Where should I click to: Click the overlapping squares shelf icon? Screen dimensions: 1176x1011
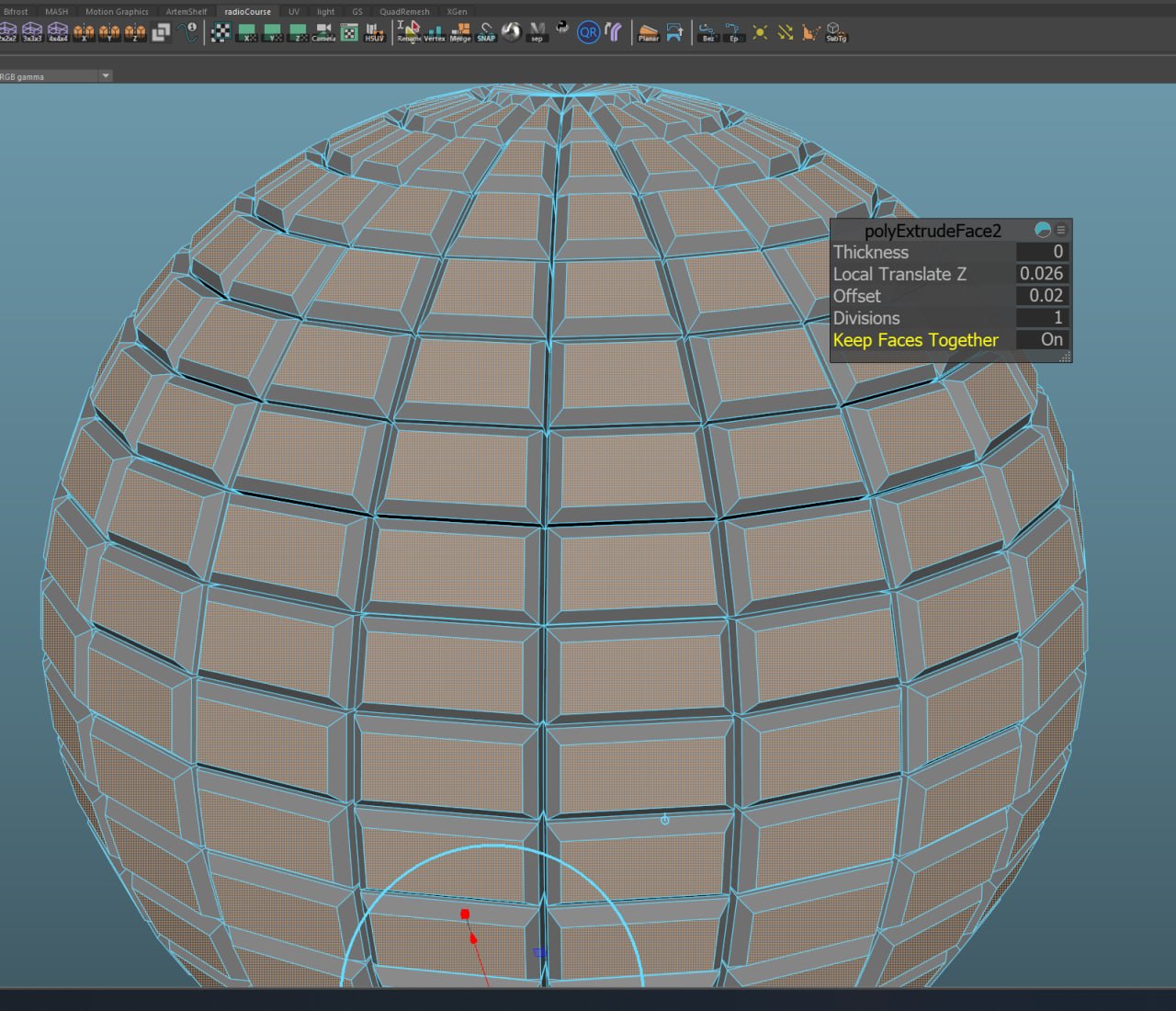pos(161,32)
